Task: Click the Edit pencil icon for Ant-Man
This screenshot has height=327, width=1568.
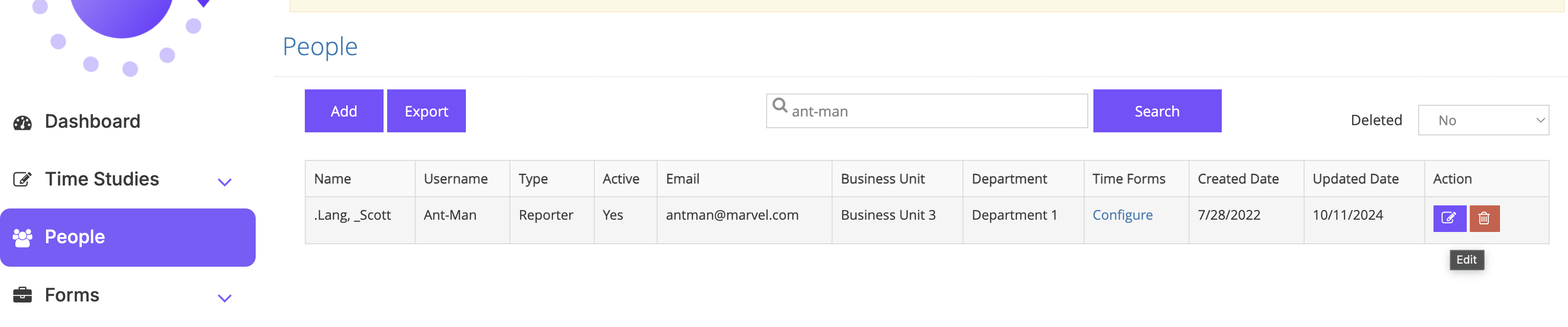Action: (1449, 218)
